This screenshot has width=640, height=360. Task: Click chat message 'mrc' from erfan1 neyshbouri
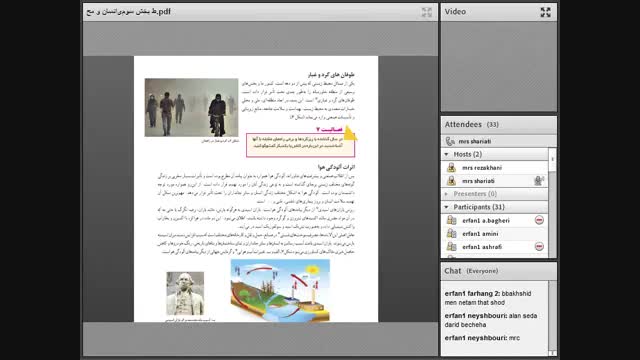point(482,338)
